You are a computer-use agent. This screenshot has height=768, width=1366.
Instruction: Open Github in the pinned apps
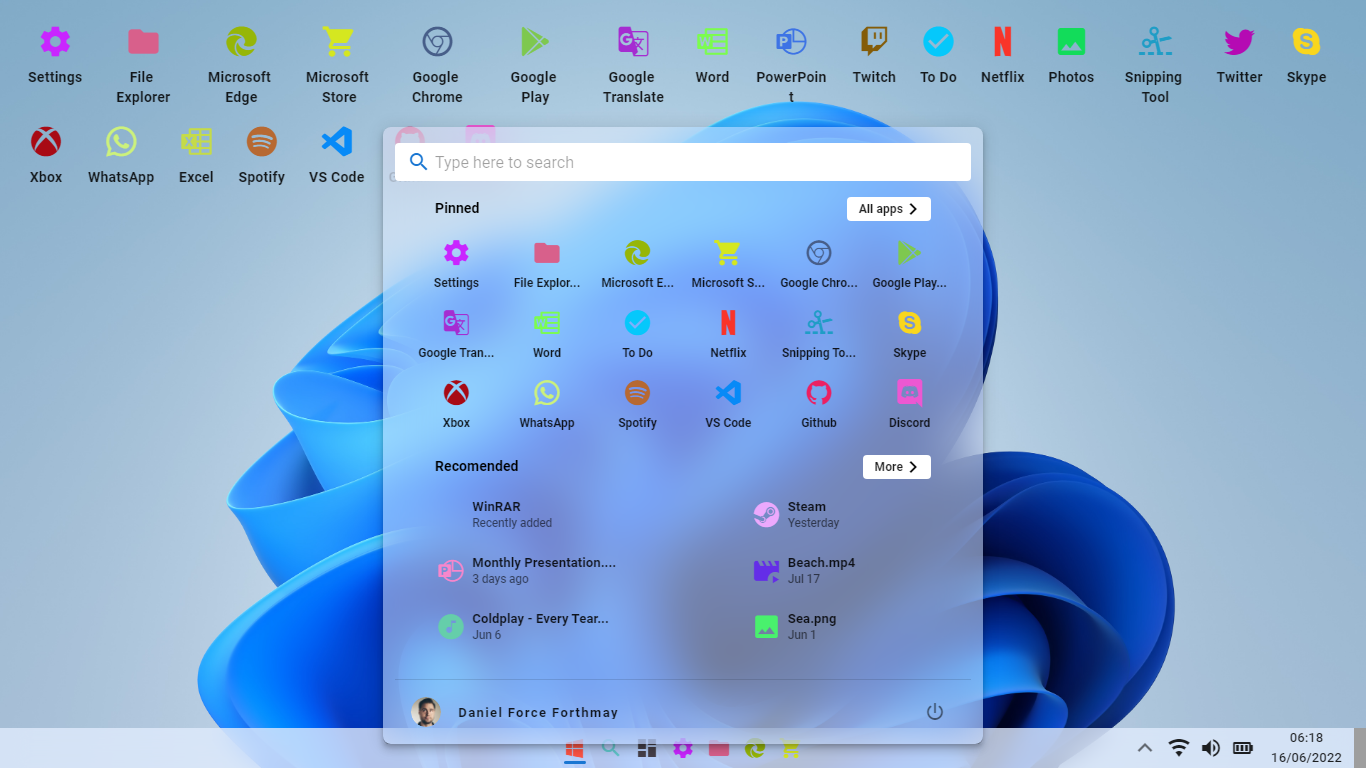[819, 404]
